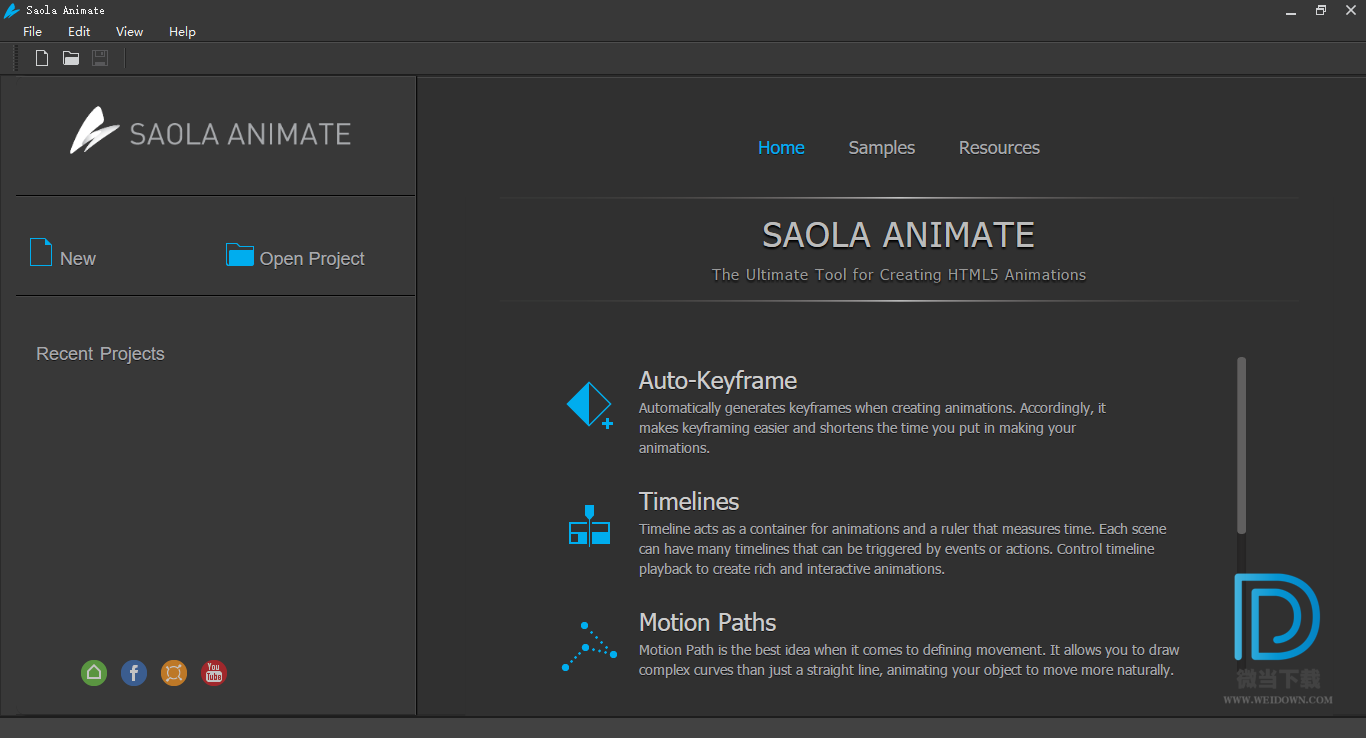Restore the window using title bar button
The height and width of the screenshot is (738, 1366).
click(1320, 10)
